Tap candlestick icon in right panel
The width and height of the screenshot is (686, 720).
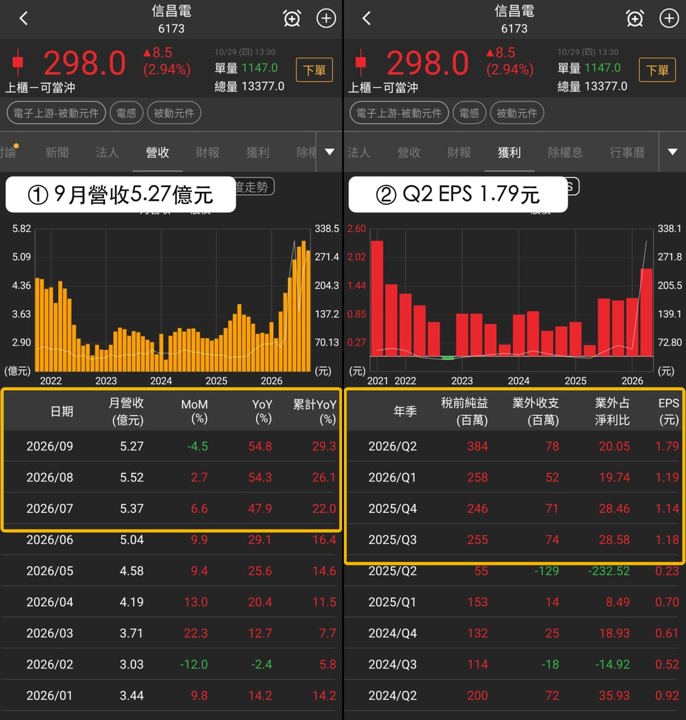pyautogui.click(x=361, y=62)
